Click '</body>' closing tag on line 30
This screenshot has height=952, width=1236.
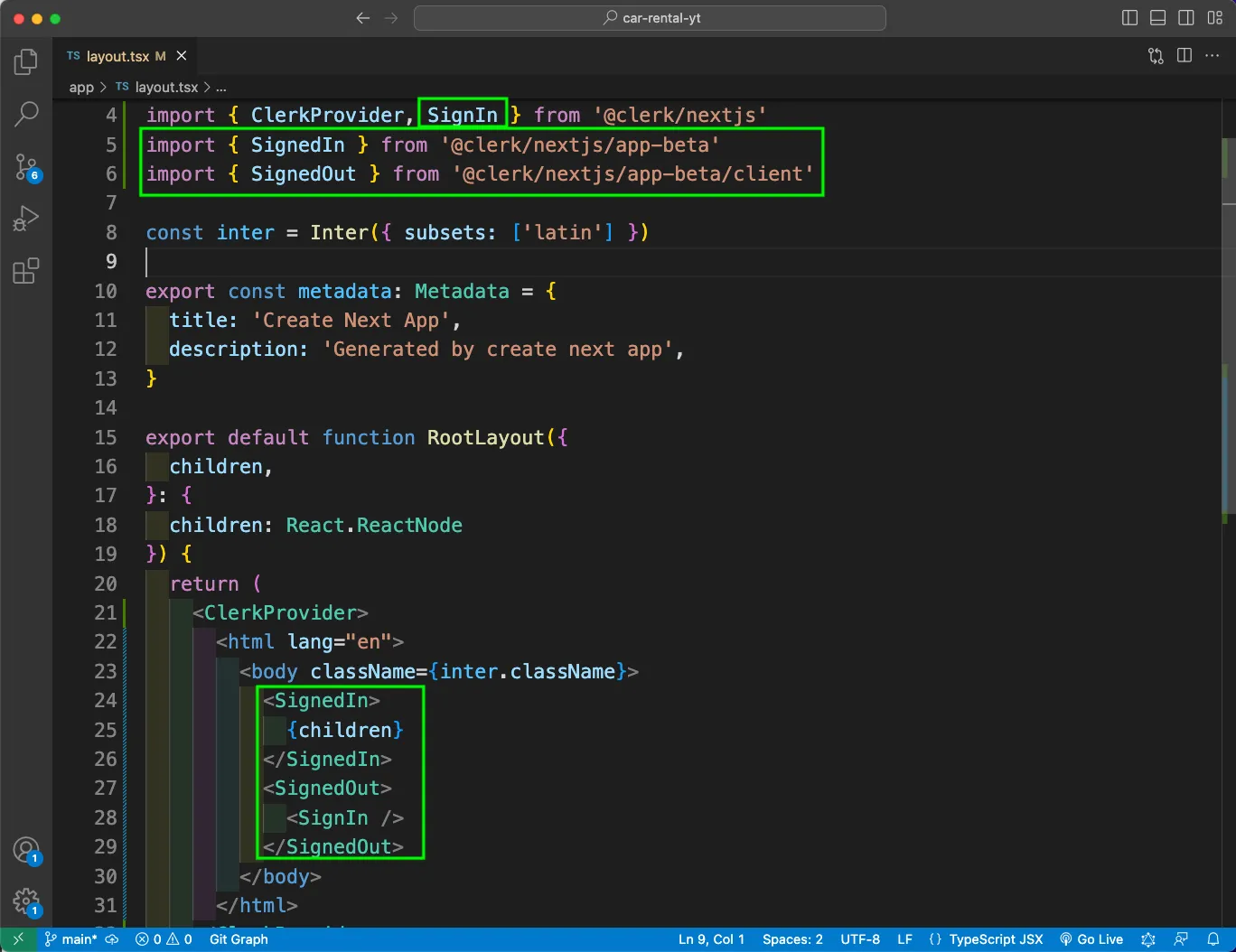280,877
